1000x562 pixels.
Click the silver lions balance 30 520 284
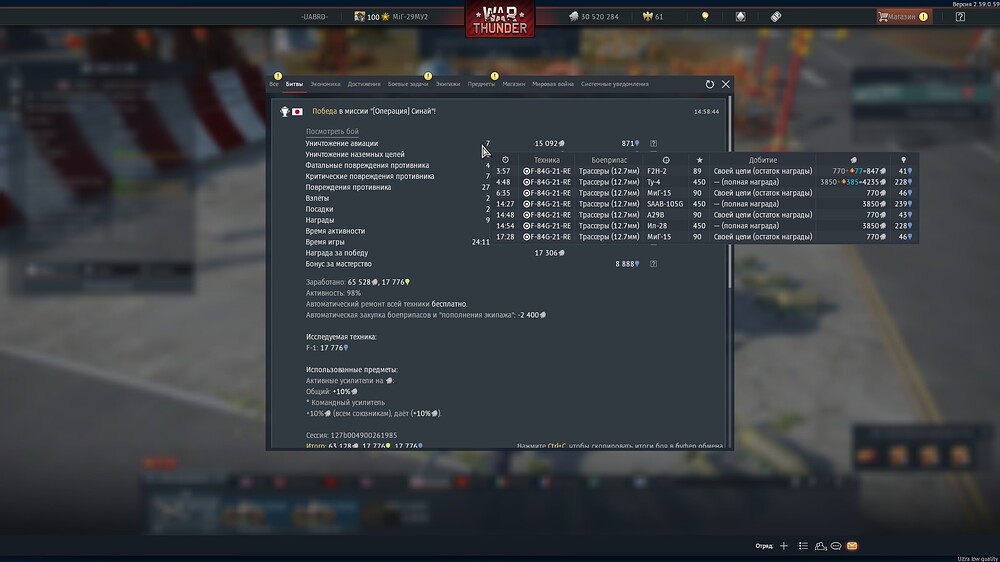pos(594,17)
